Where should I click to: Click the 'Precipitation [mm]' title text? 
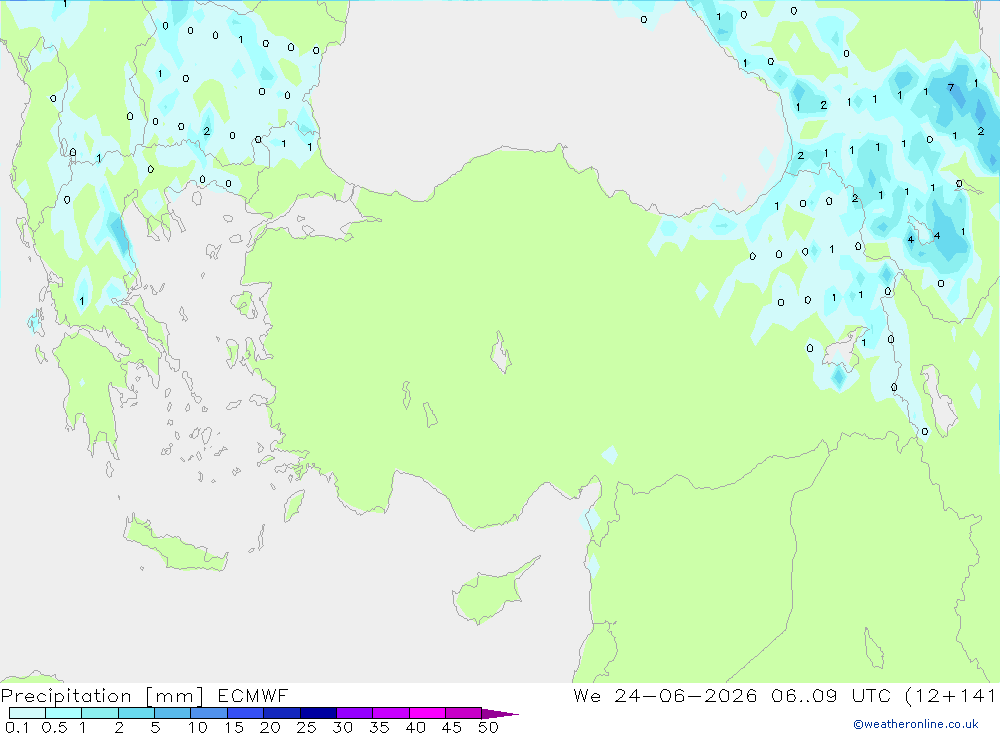(102, 696)
